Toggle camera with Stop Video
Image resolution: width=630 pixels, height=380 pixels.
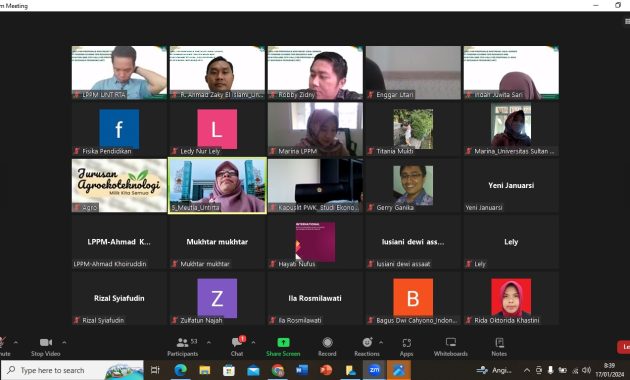[x=45, y=347]
